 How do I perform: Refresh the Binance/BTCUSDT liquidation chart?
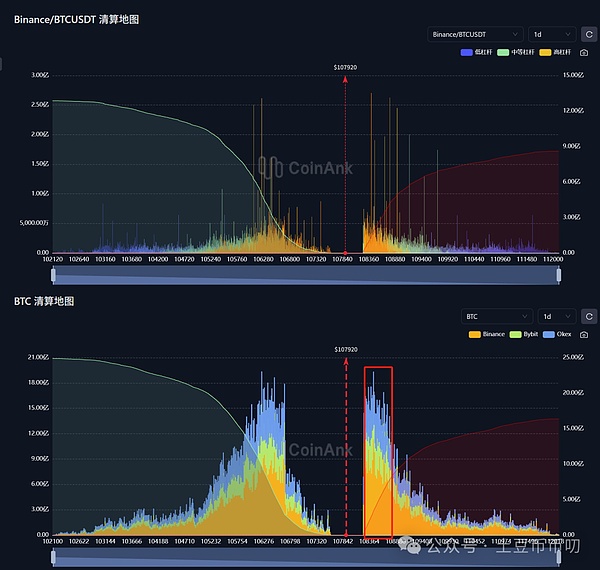pyautogui.click(x=589, y=34)
